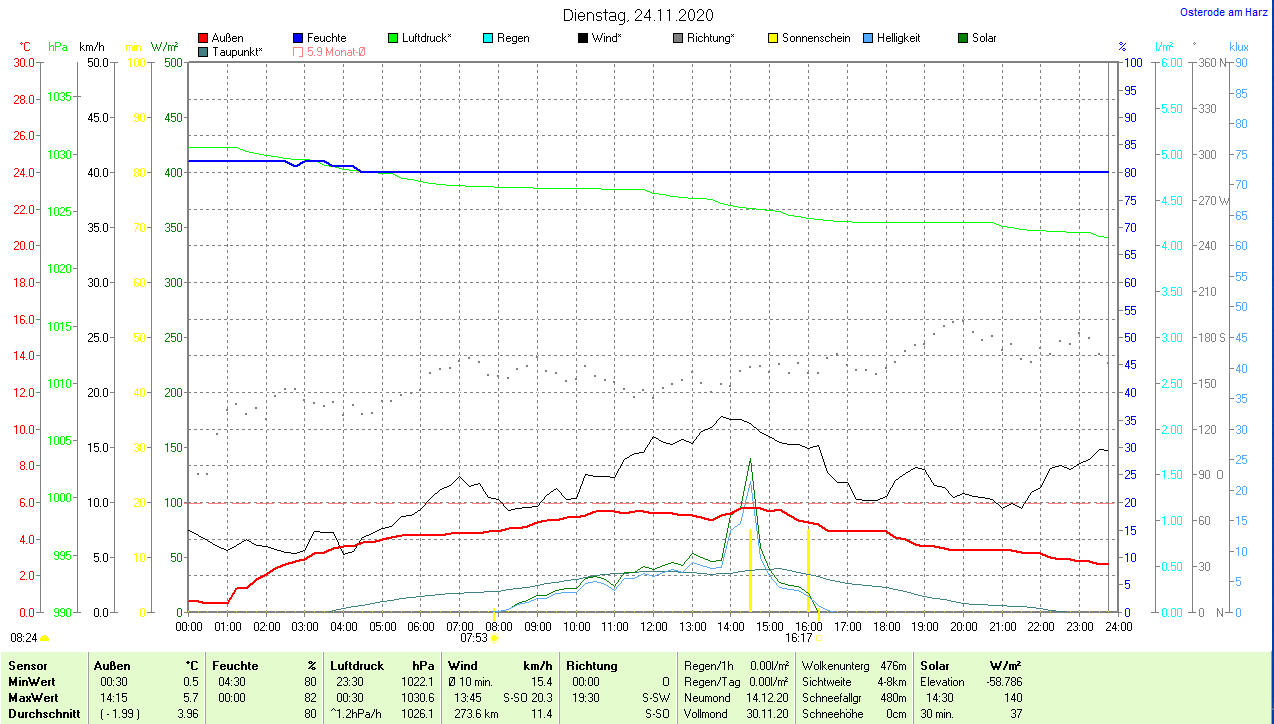
Task: Toggle the 5.9 Monat-Ø legend checkbox
Action: pos(299,51)
